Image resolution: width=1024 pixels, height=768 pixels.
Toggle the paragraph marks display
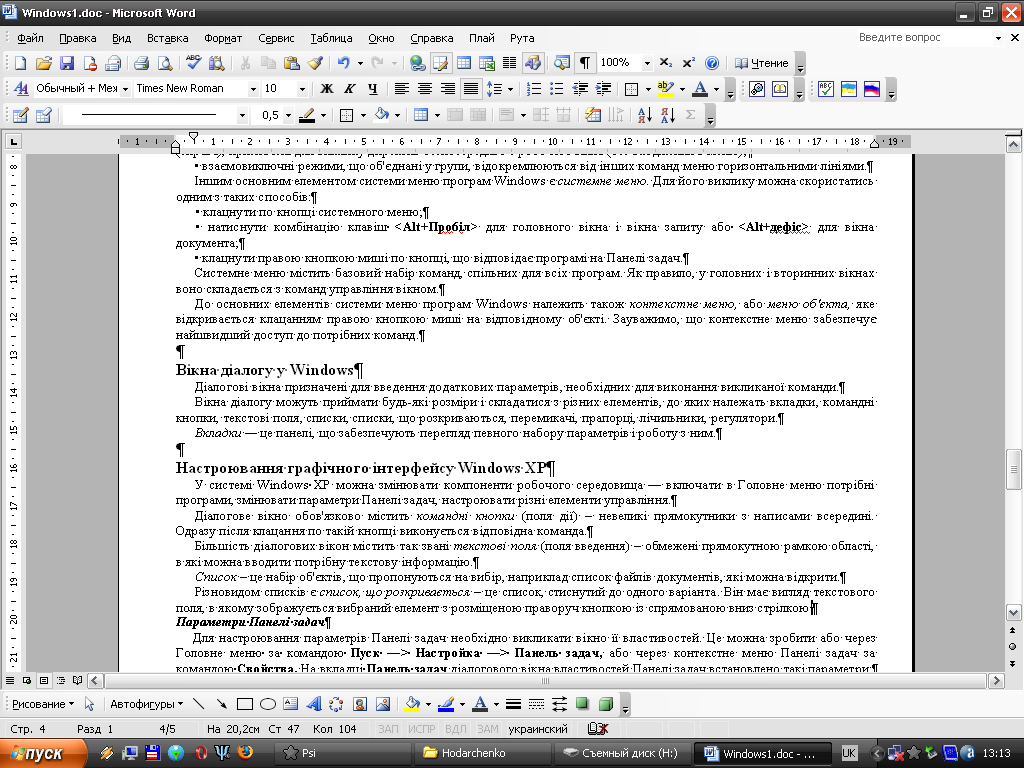[x=584, y=63]
